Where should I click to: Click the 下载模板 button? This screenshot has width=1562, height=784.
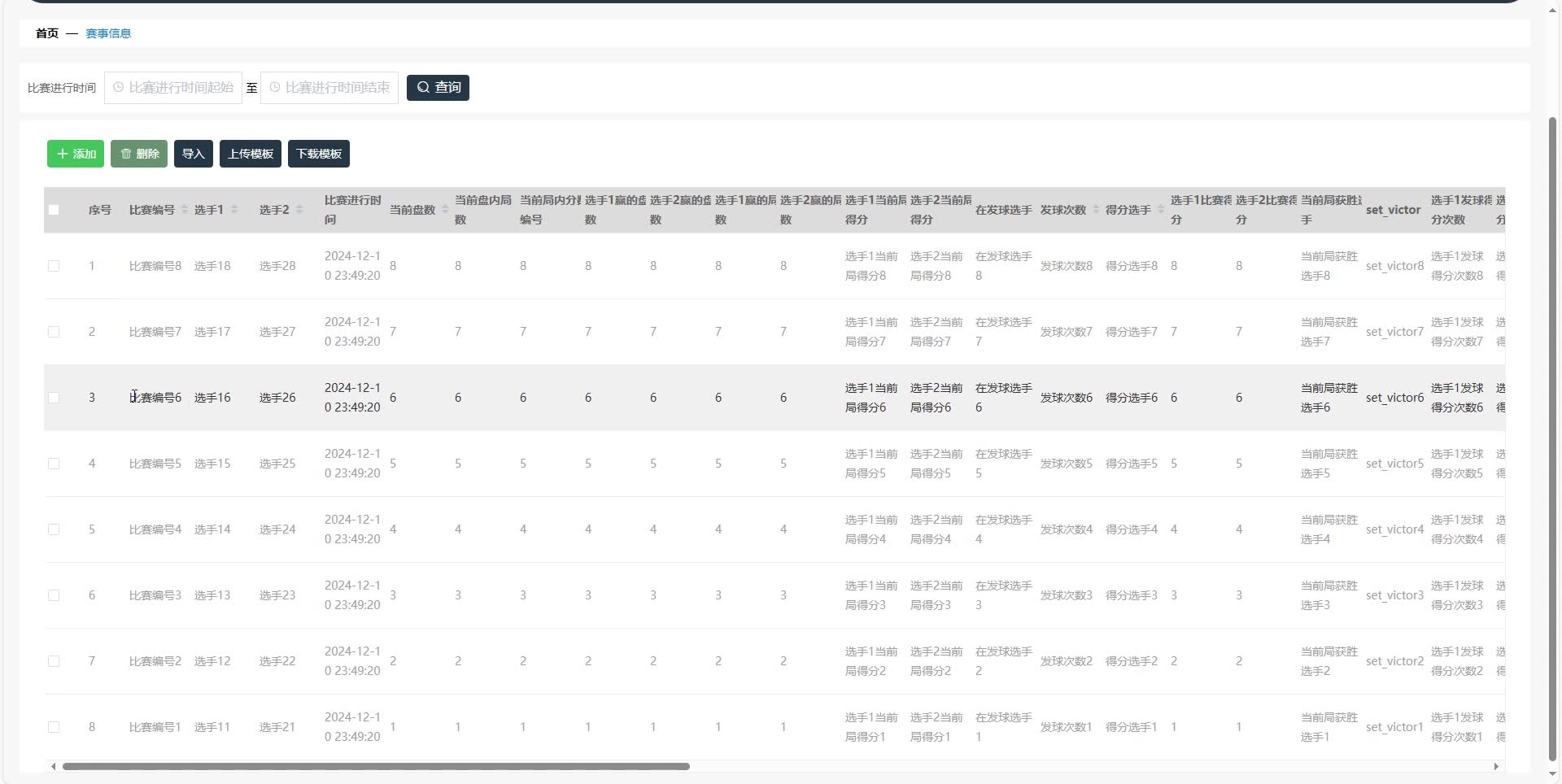tap(319, 154)
